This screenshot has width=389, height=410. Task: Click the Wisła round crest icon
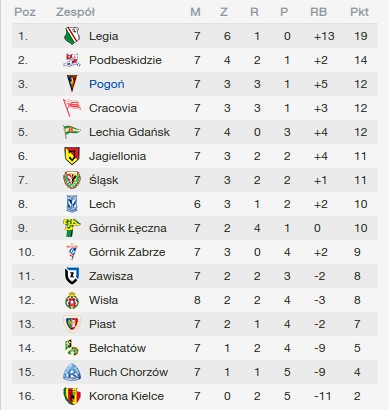pyautogui.click(x=72, y=300)
